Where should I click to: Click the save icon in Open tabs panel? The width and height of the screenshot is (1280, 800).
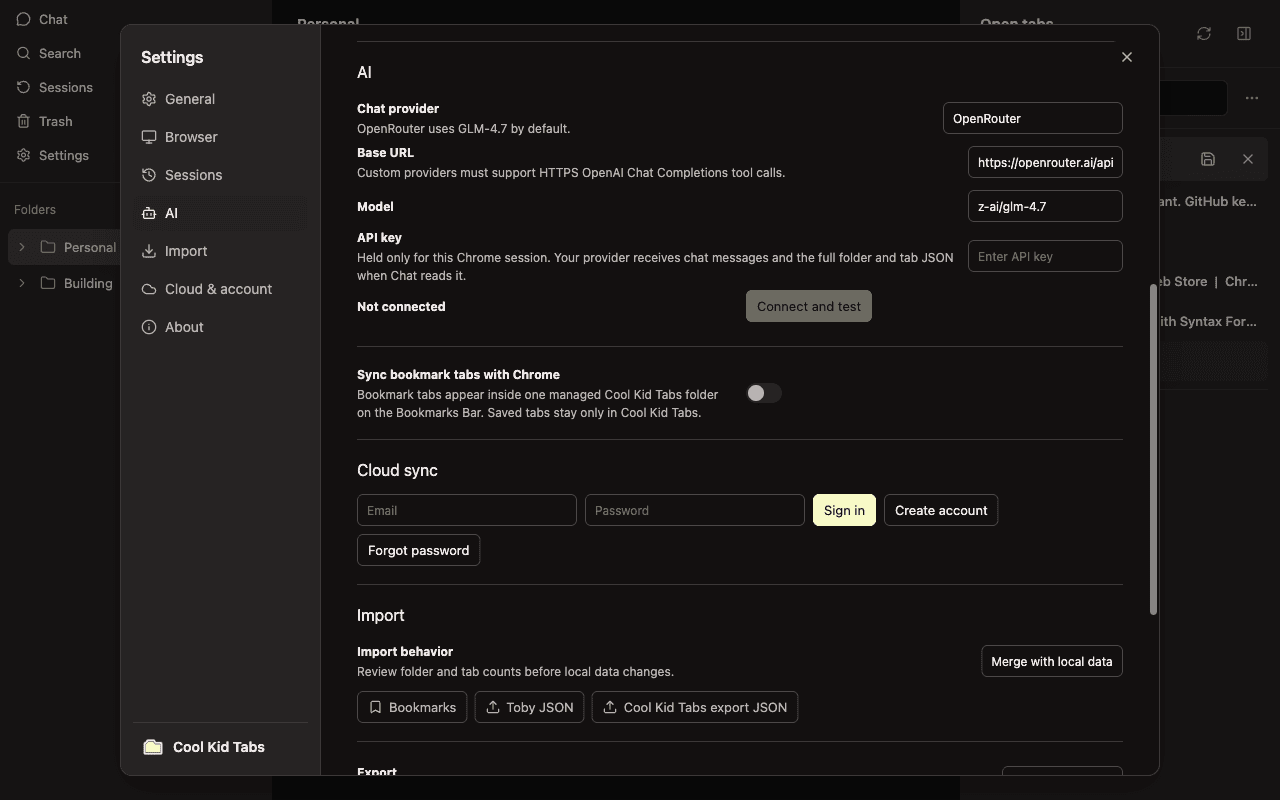[1208, 159]
